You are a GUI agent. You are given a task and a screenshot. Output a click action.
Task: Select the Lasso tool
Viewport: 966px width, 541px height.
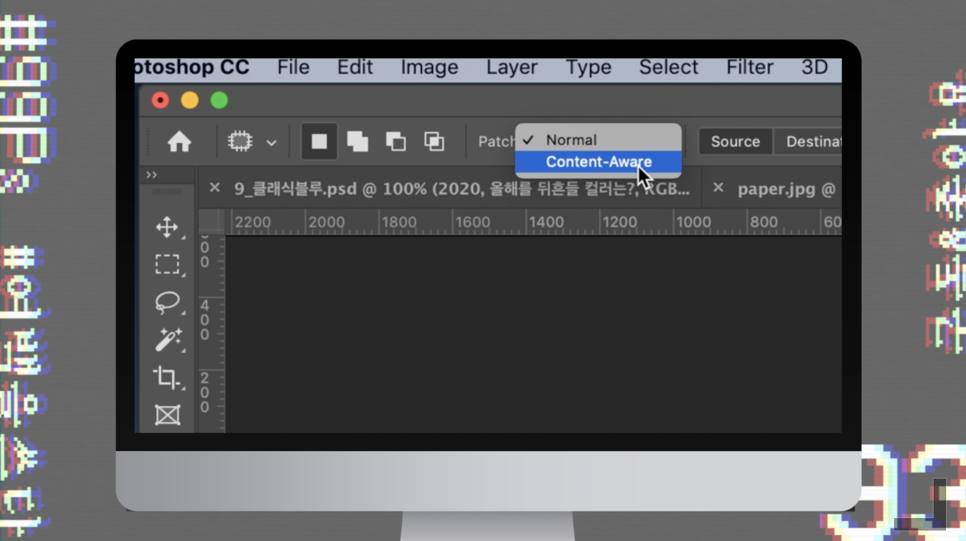point(167,302)
